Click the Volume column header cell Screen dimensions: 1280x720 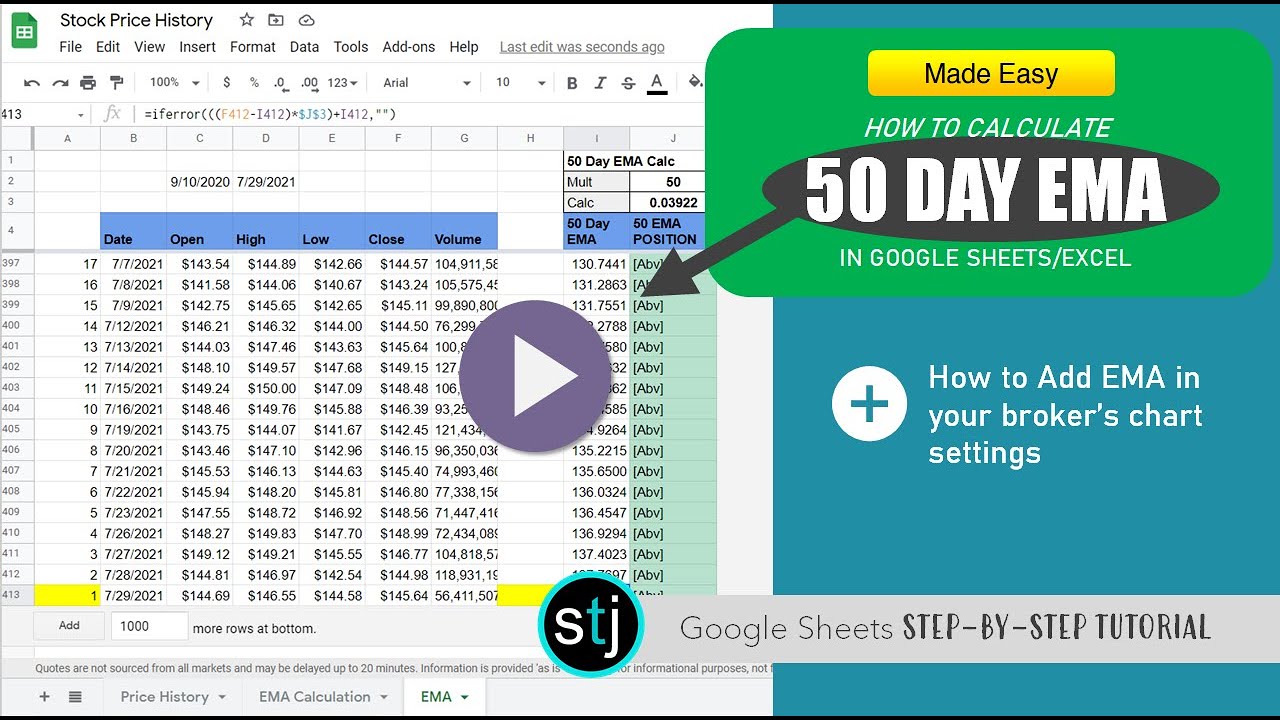click(464, 231)
